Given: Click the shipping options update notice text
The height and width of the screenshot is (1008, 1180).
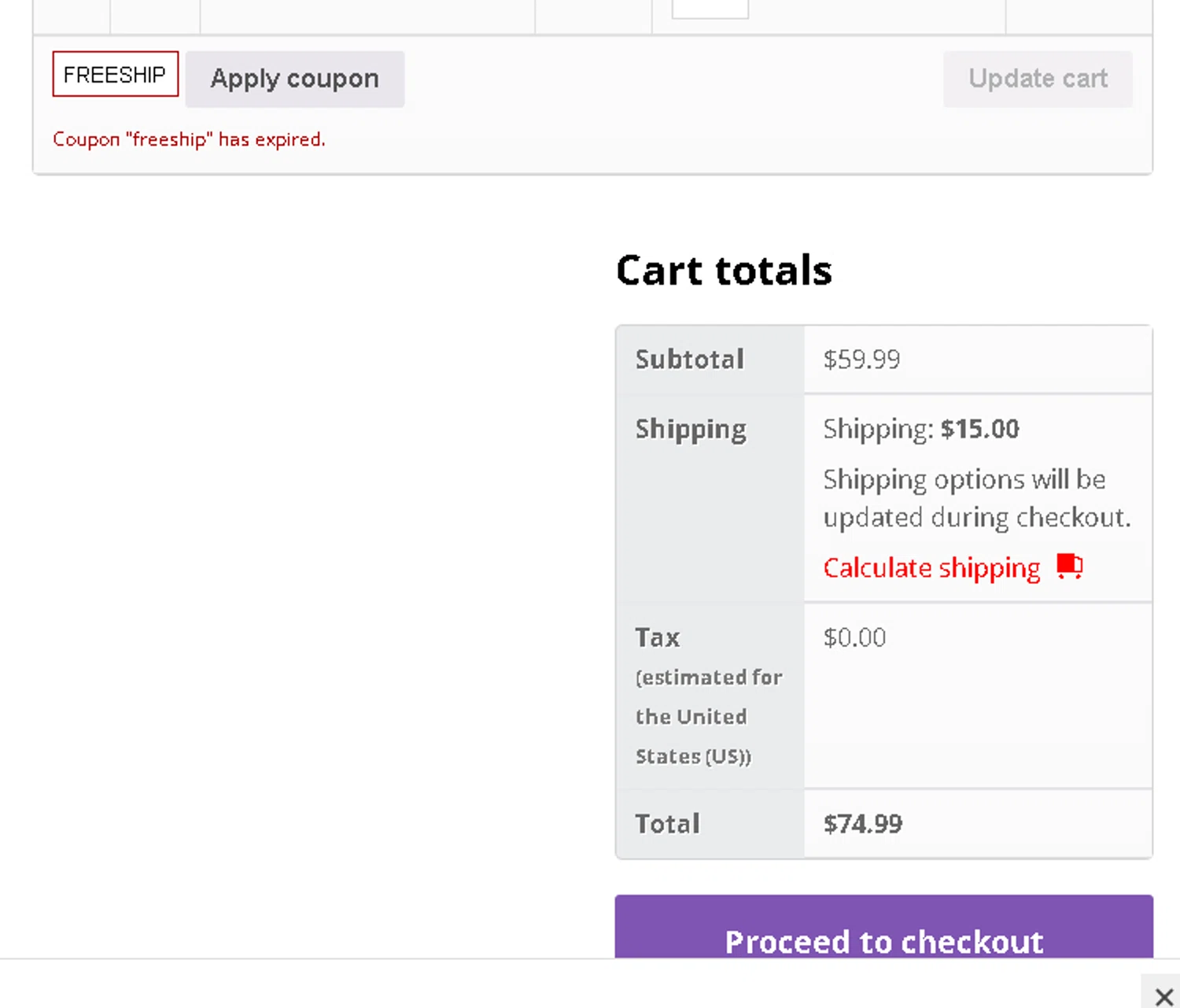Looking at the screenshot, I should pyautogui.click(x=977, y=498).
